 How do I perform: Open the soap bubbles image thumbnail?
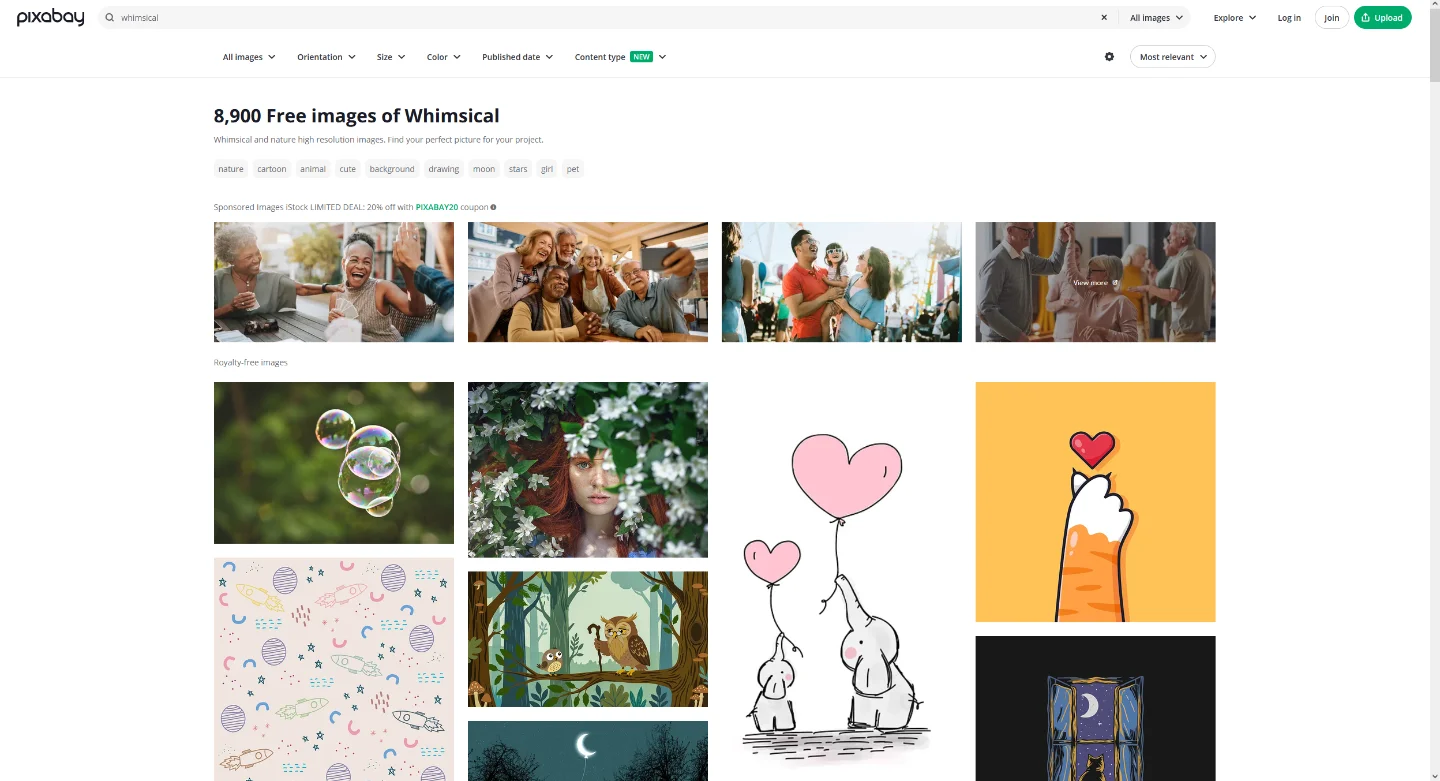point(334,463)
